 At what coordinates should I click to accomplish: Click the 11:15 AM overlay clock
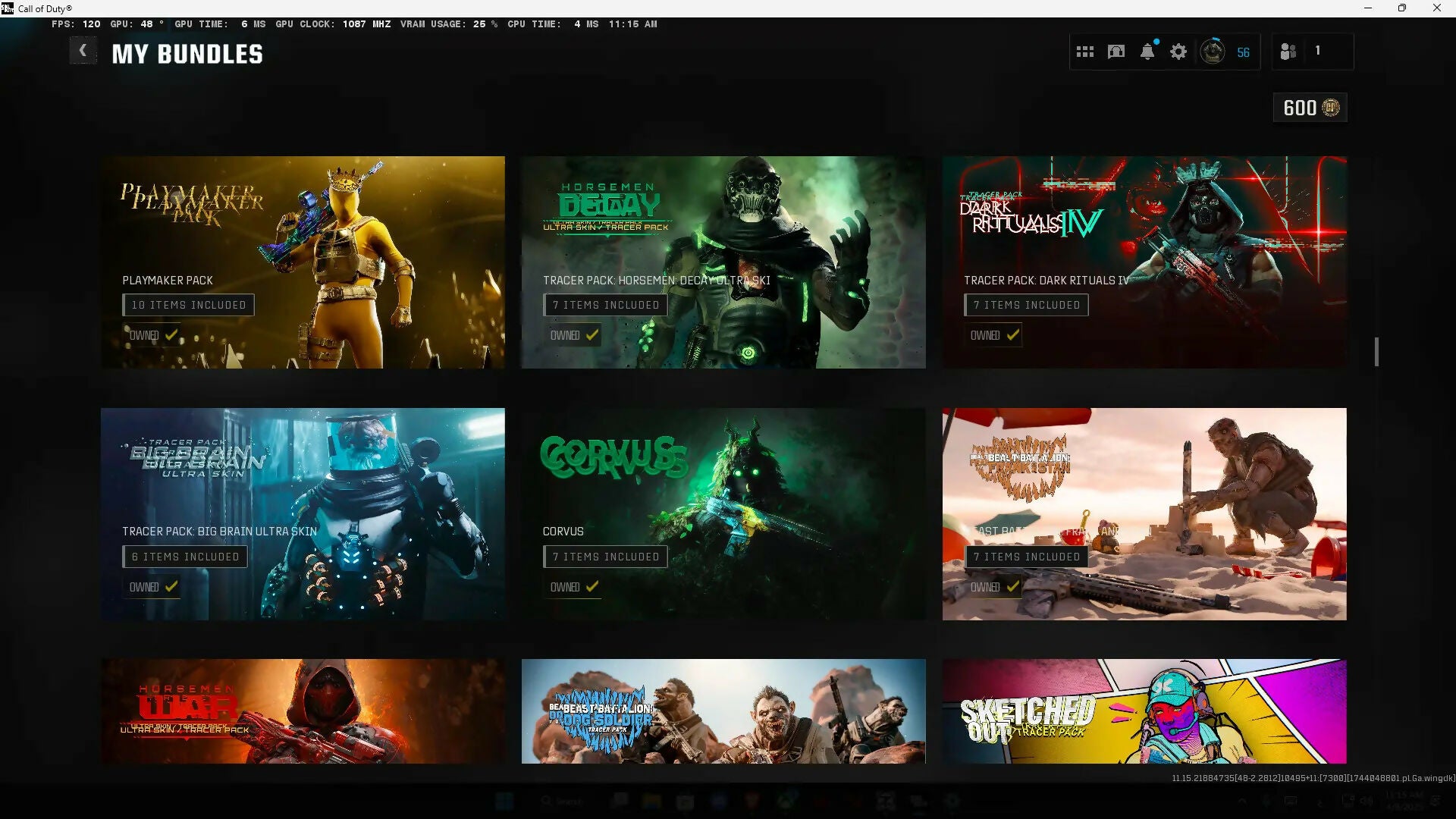pyautogui.click(x=632, y=24)
